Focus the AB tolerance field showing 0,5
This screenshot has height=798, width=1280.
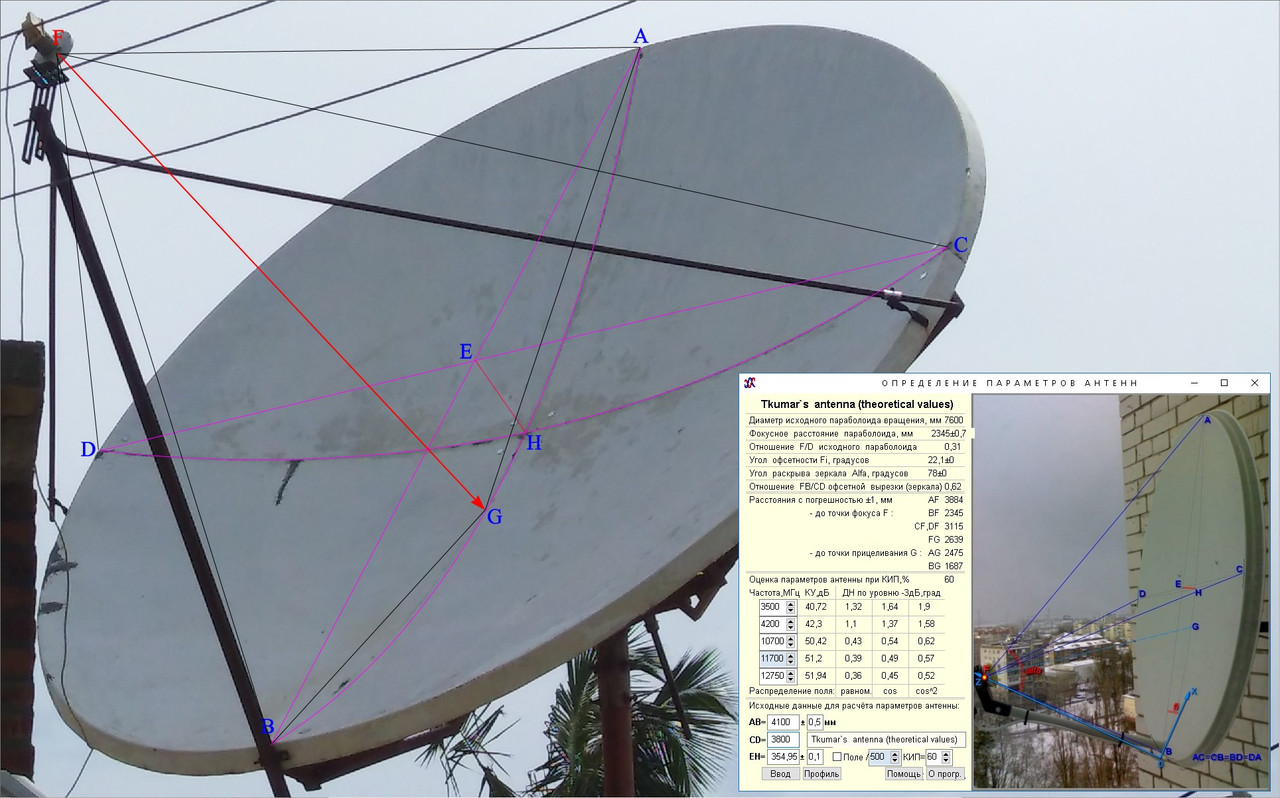click(815, 722)
